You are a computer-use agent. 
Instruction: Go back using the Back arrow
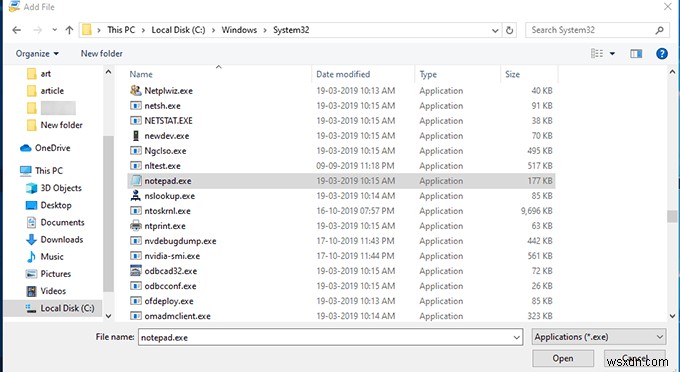click(x=16, y=30)
